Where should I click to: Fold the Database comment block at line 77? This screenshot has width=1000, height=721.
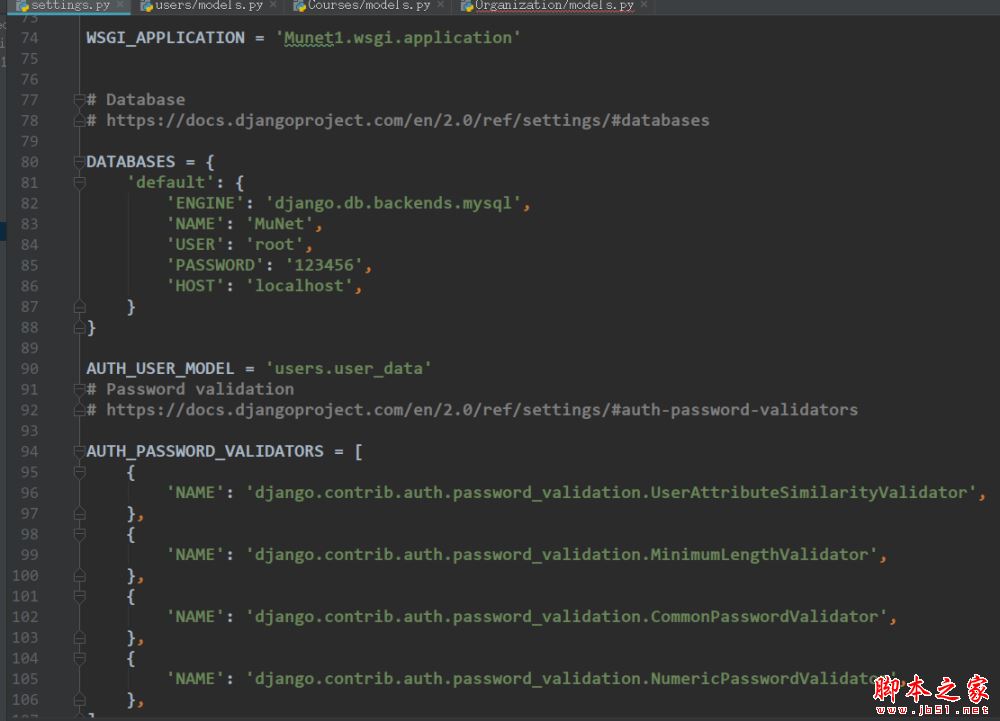point(80,99)
